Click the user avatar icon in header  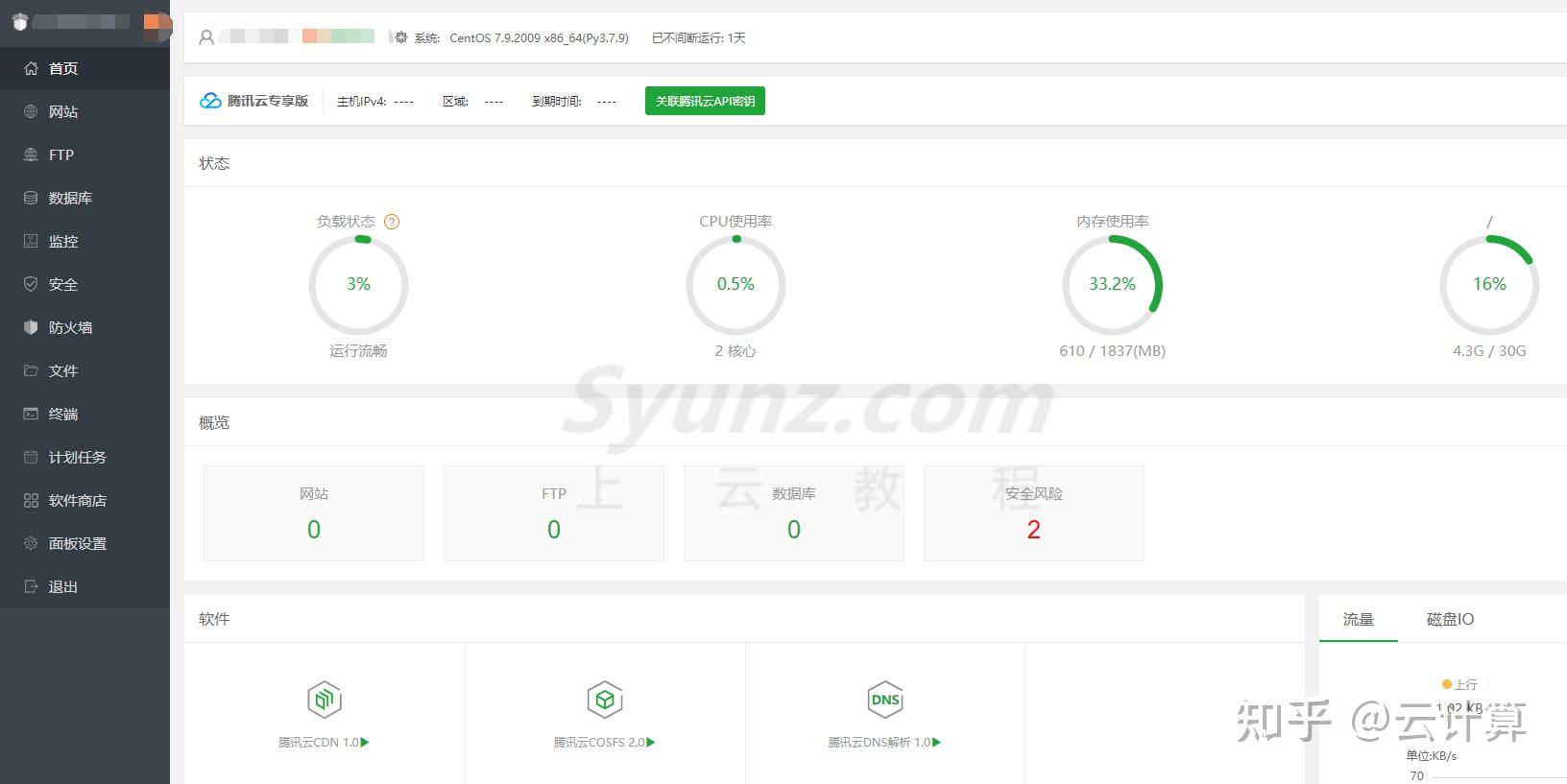(206, 37)
